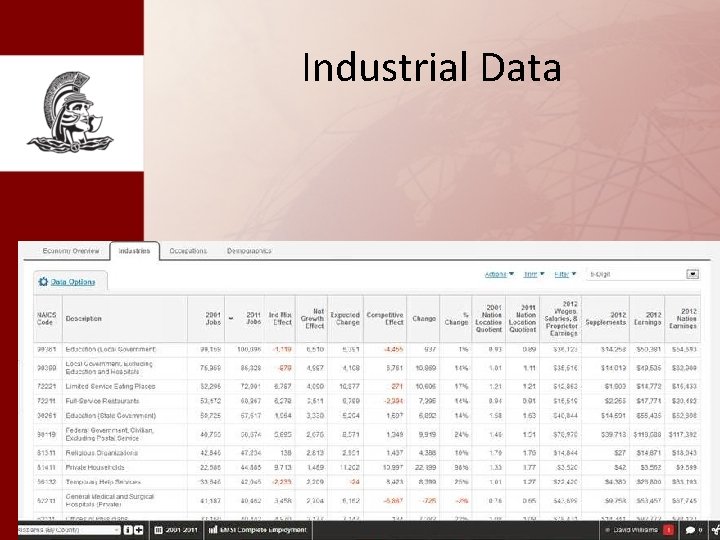Open the Data Options gear icon

[43, 281]
